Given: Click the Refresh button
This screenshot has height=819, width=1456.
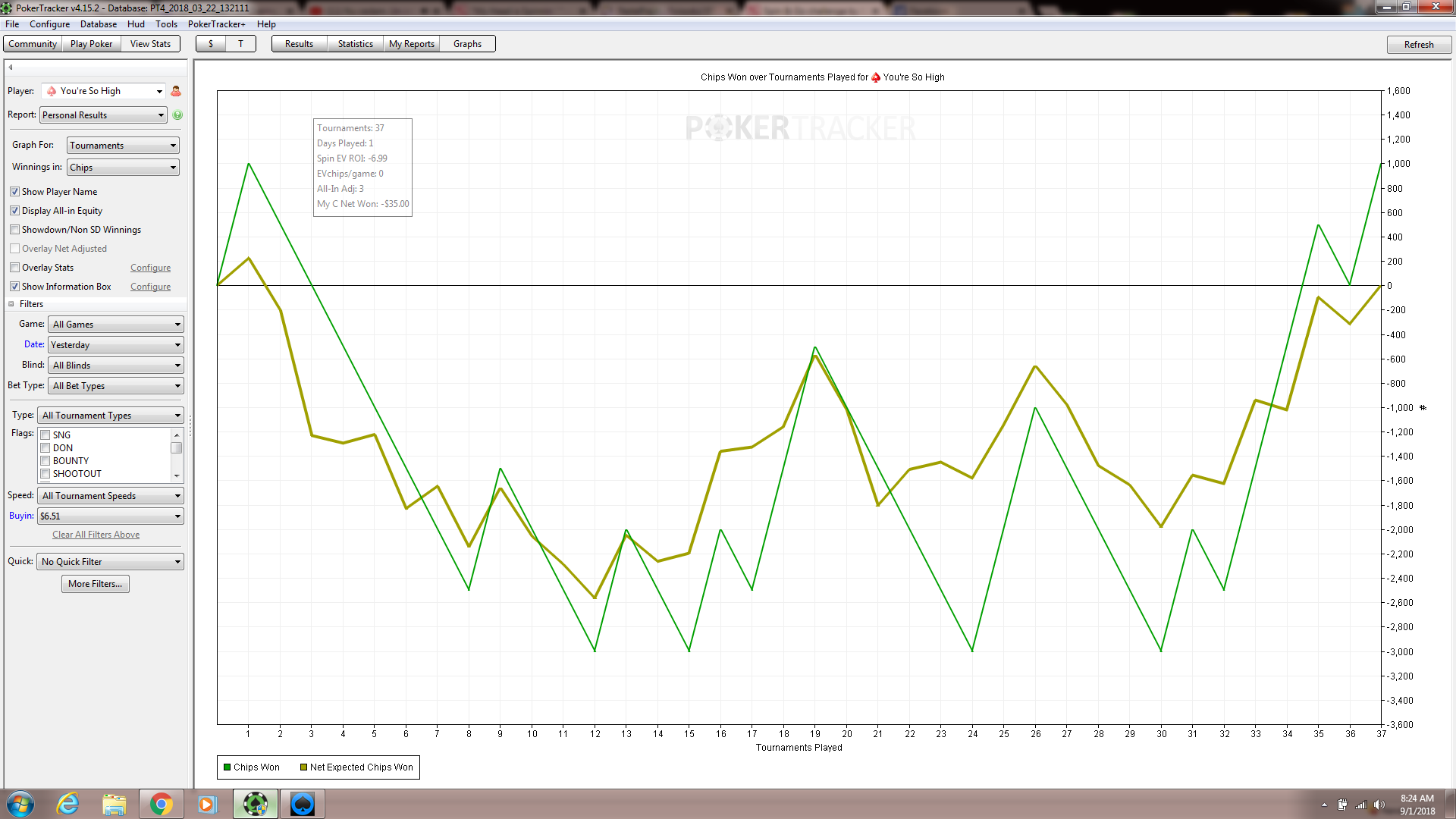Looking at the screenshot, I should (1419, 45).
